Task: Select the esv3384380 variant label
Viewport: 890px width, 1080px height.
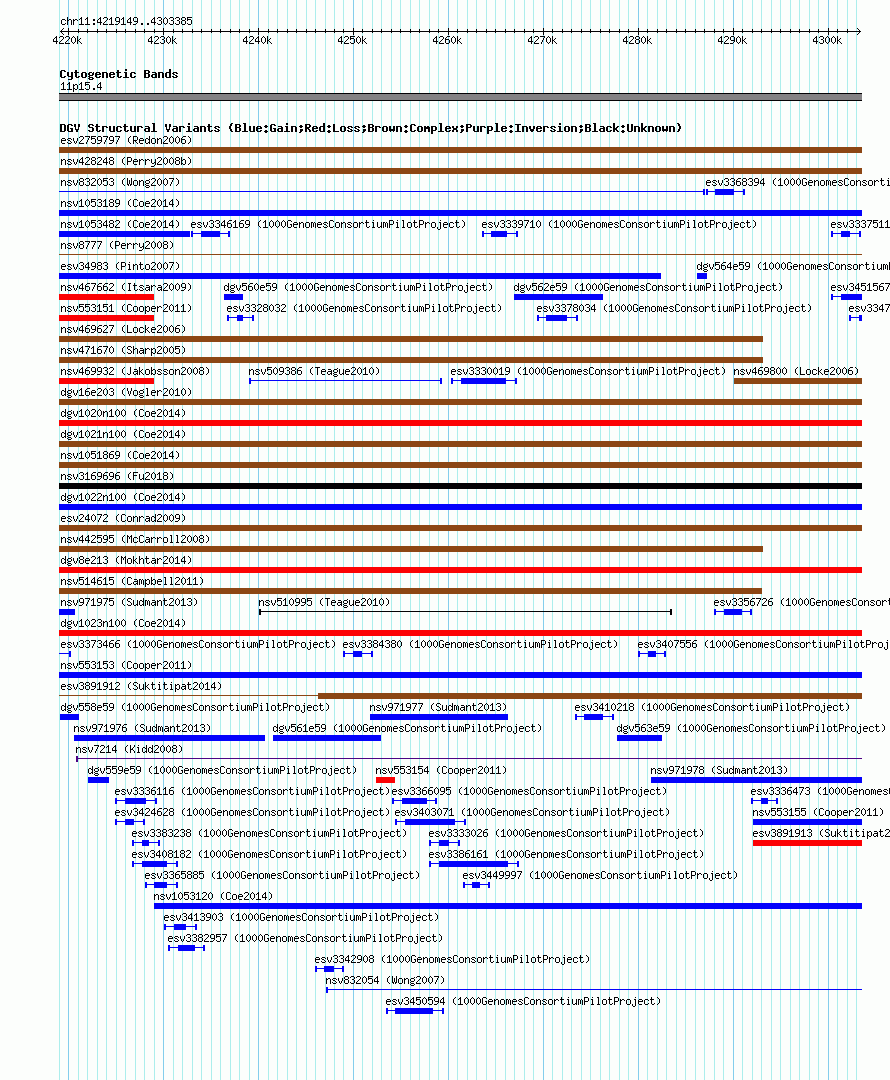Action: 480,645
